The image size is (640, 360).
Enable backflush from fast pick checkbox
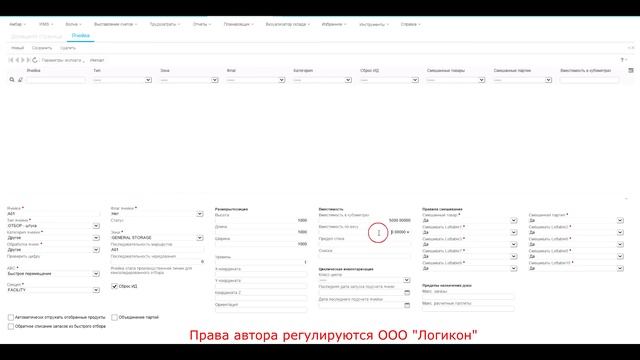coord(11,326)
